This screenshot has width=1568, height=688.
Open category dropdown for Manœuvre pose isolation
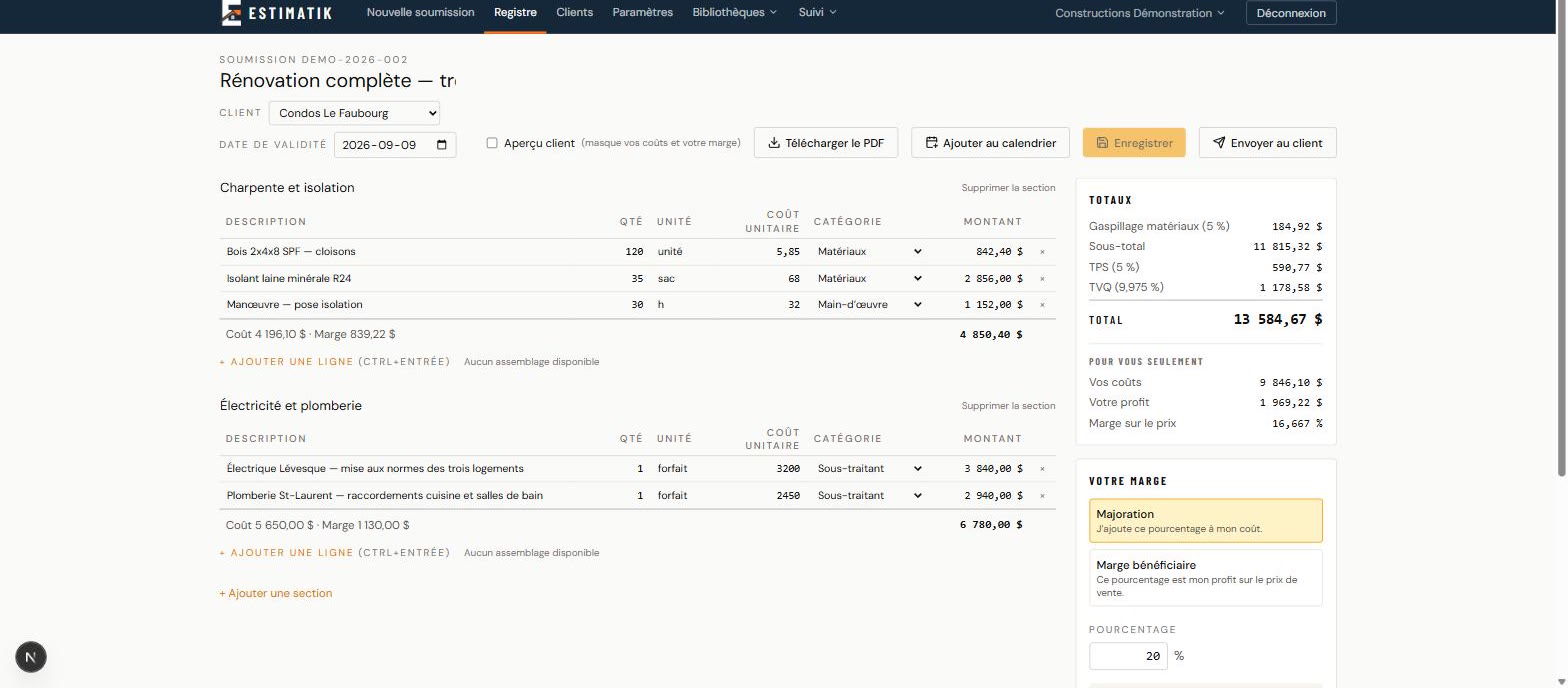pyautogui.click(x=869, y=305)
